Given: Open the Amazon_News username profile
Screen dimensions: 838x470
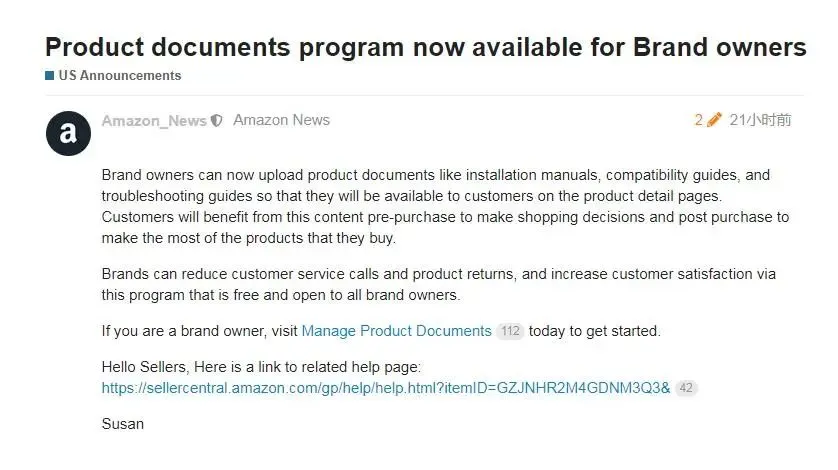Looking at the screenshot, I should [154, 121].
